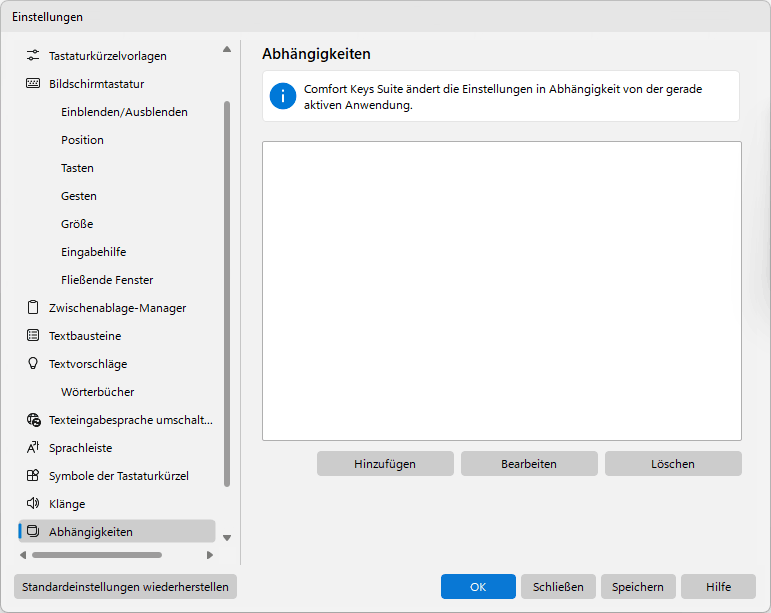This screenshot has height=613, width=771.
Task: Click the Comfort Keys Suite info text
Action: coord(503,97)
